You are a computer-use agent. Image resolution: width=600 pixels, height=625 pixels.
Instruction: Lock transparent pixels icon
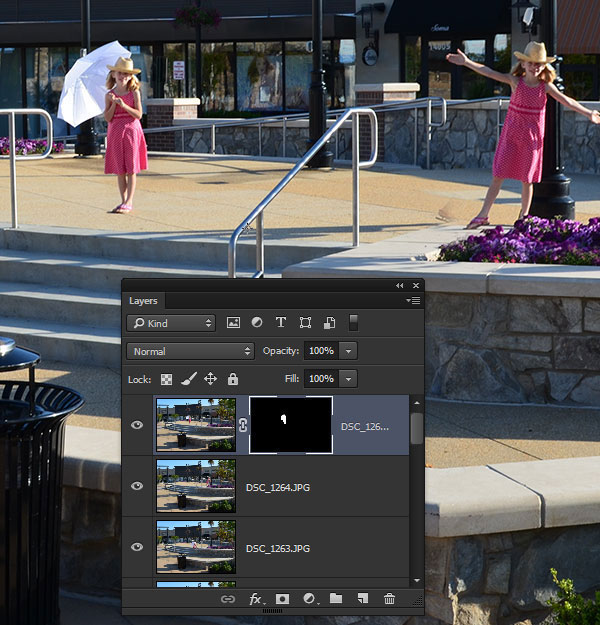tap(166, 379)
